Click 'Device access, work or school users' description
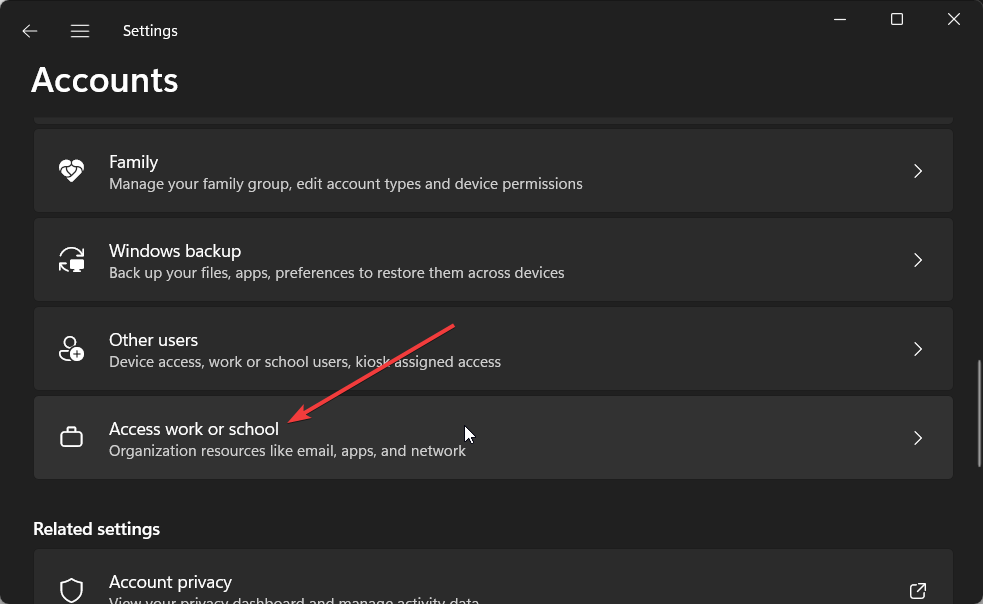983x604 pixels. click(305, 362)
